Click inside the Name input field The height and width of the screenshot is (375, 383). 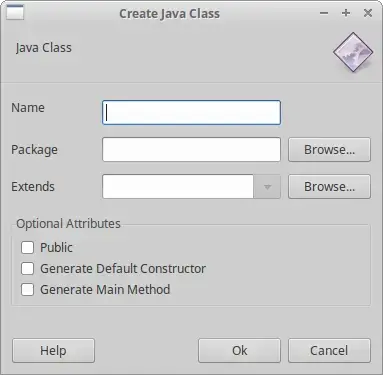coord(191,113)
